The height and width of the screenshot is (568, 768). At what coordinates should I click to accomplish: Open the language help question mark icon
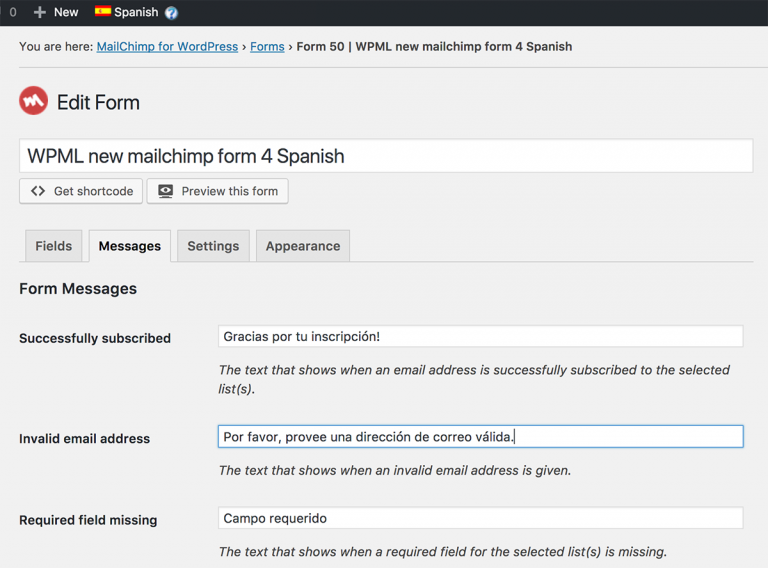pos(171,13)
